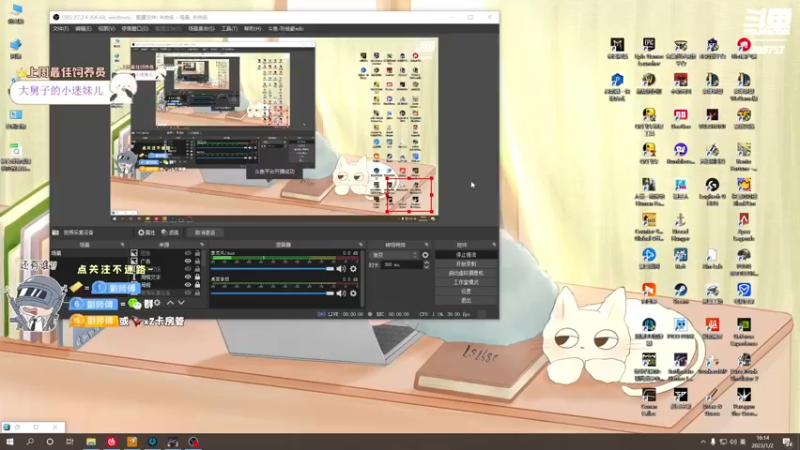
Task: Open Epic Games Launcher desktop icon
Action: 649,52
